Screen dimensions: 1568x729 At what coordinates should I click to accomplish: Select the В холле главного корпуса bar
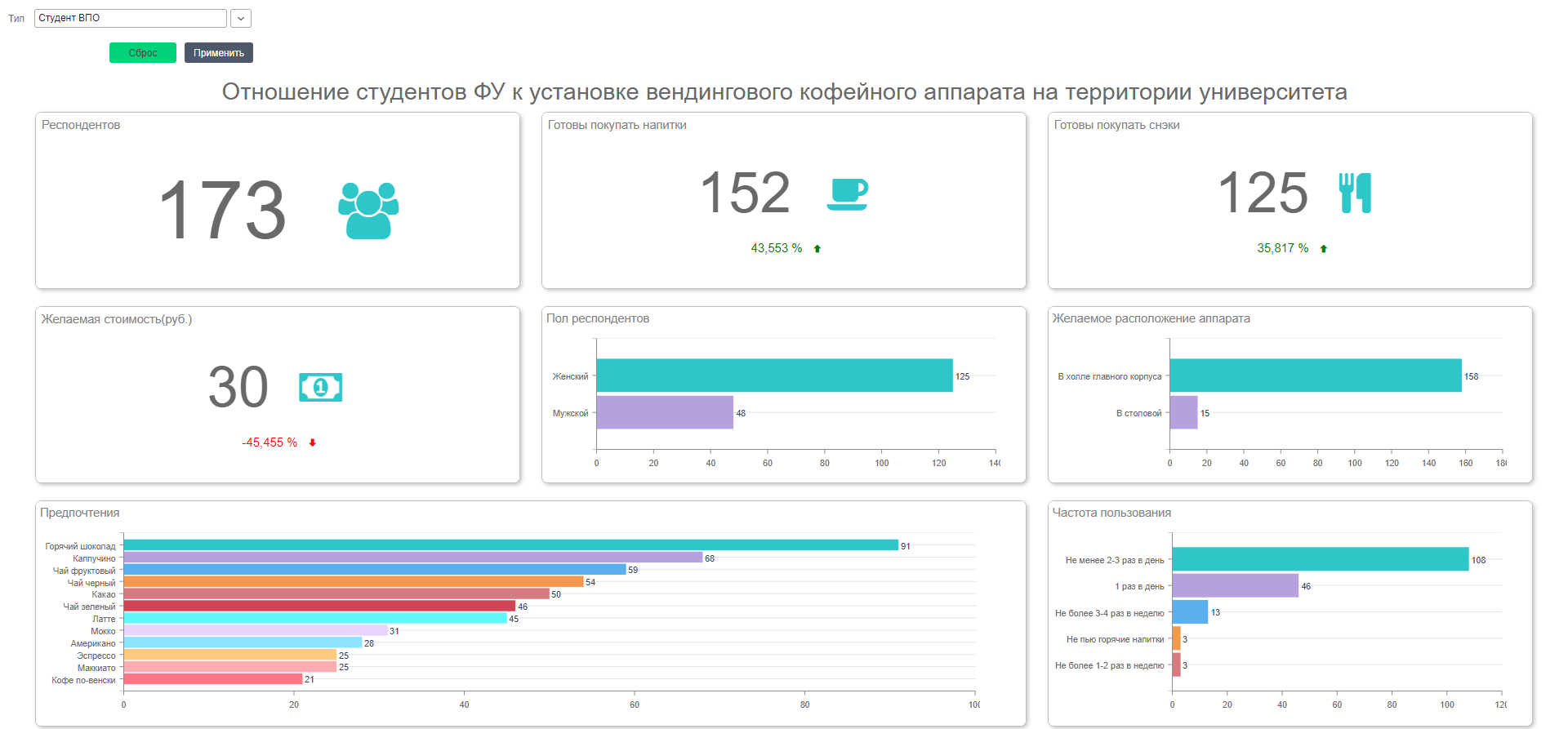pos(1315,376)
